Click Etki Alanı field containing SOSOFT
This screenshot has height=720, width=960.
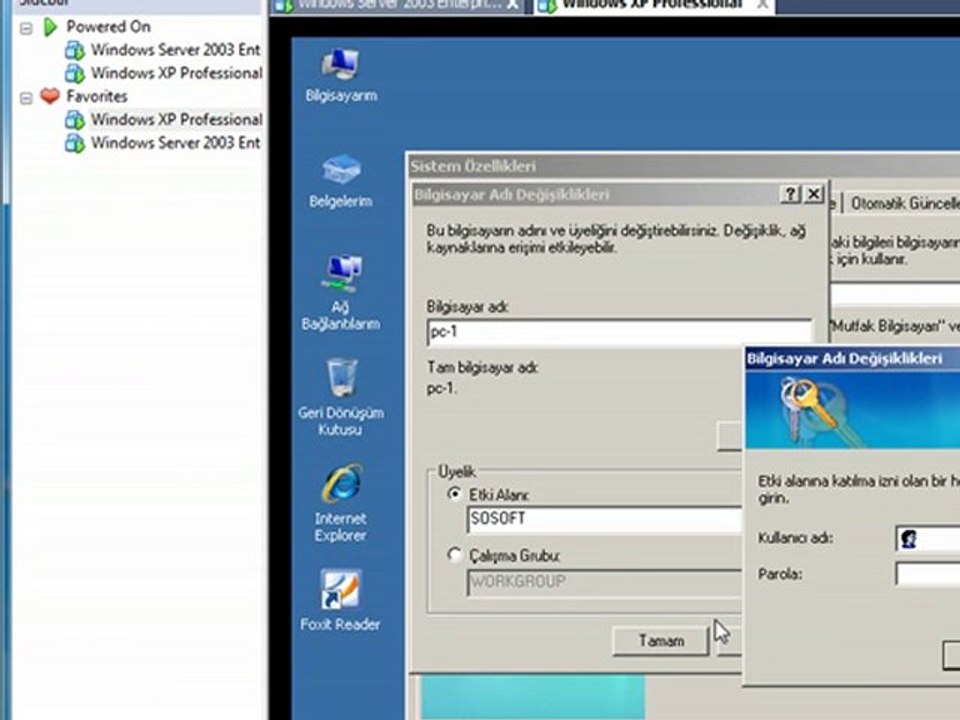(605, 519)
